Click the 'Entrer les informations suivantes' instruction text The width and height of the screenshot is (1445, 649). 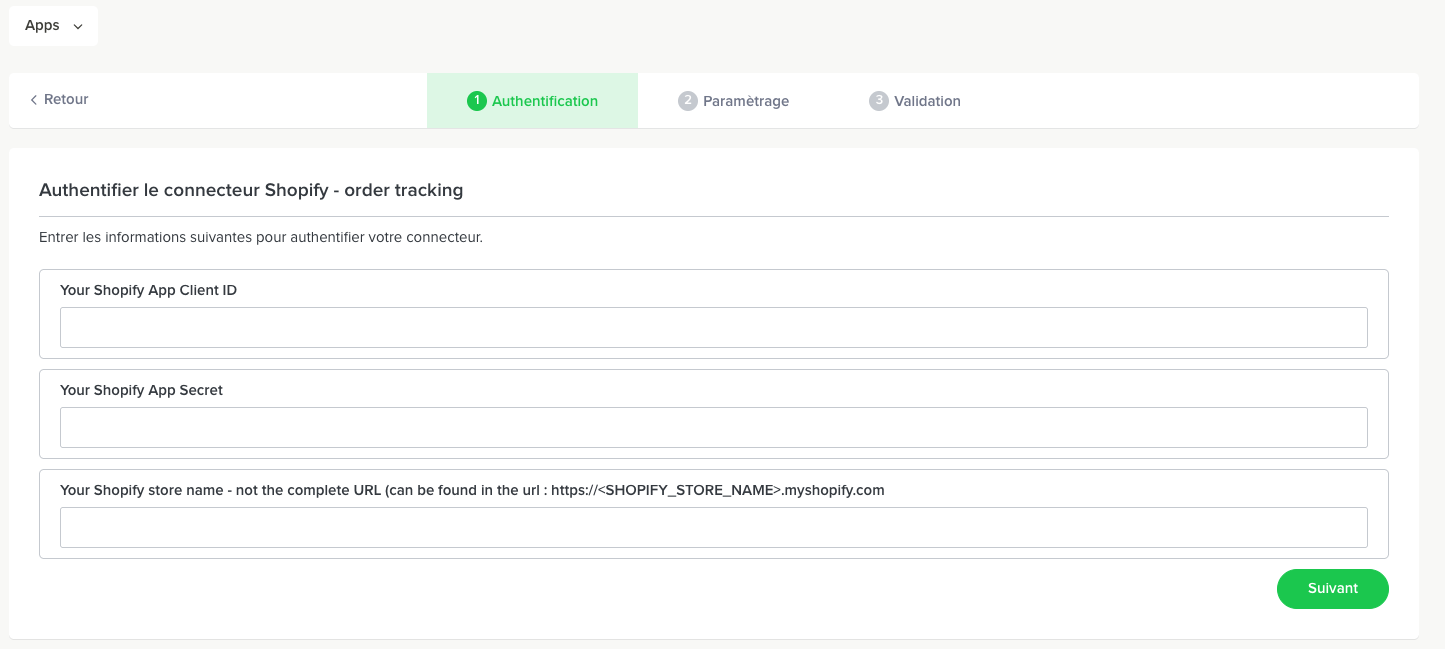tap(260, 238)
